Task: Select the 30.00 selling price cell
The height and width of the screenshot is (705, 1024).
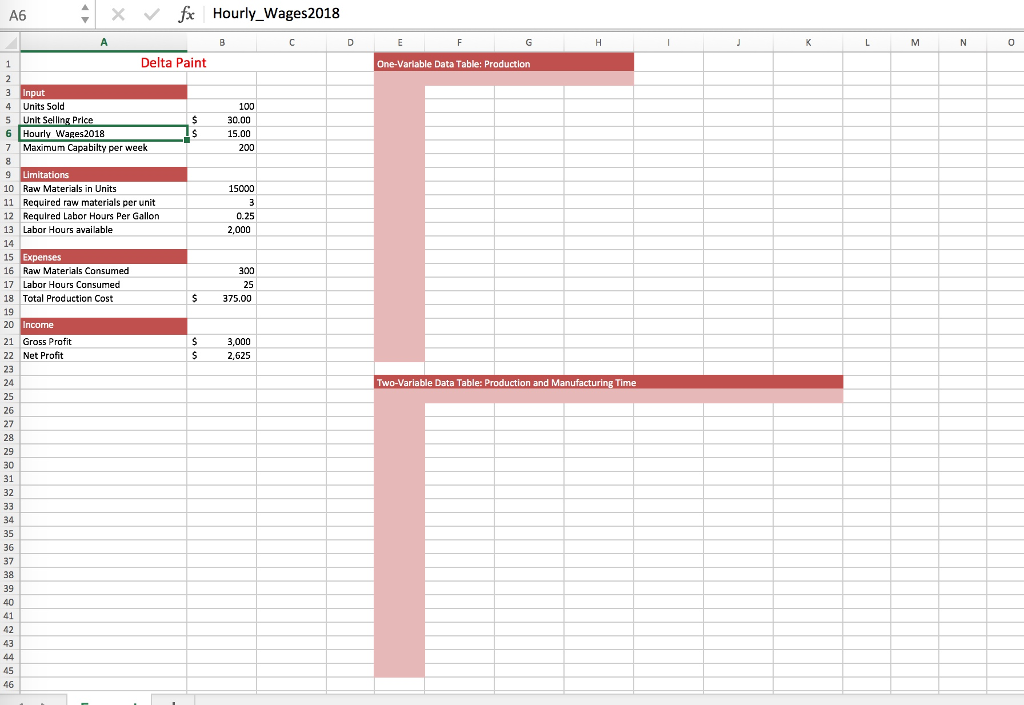Action: [222, 120]
